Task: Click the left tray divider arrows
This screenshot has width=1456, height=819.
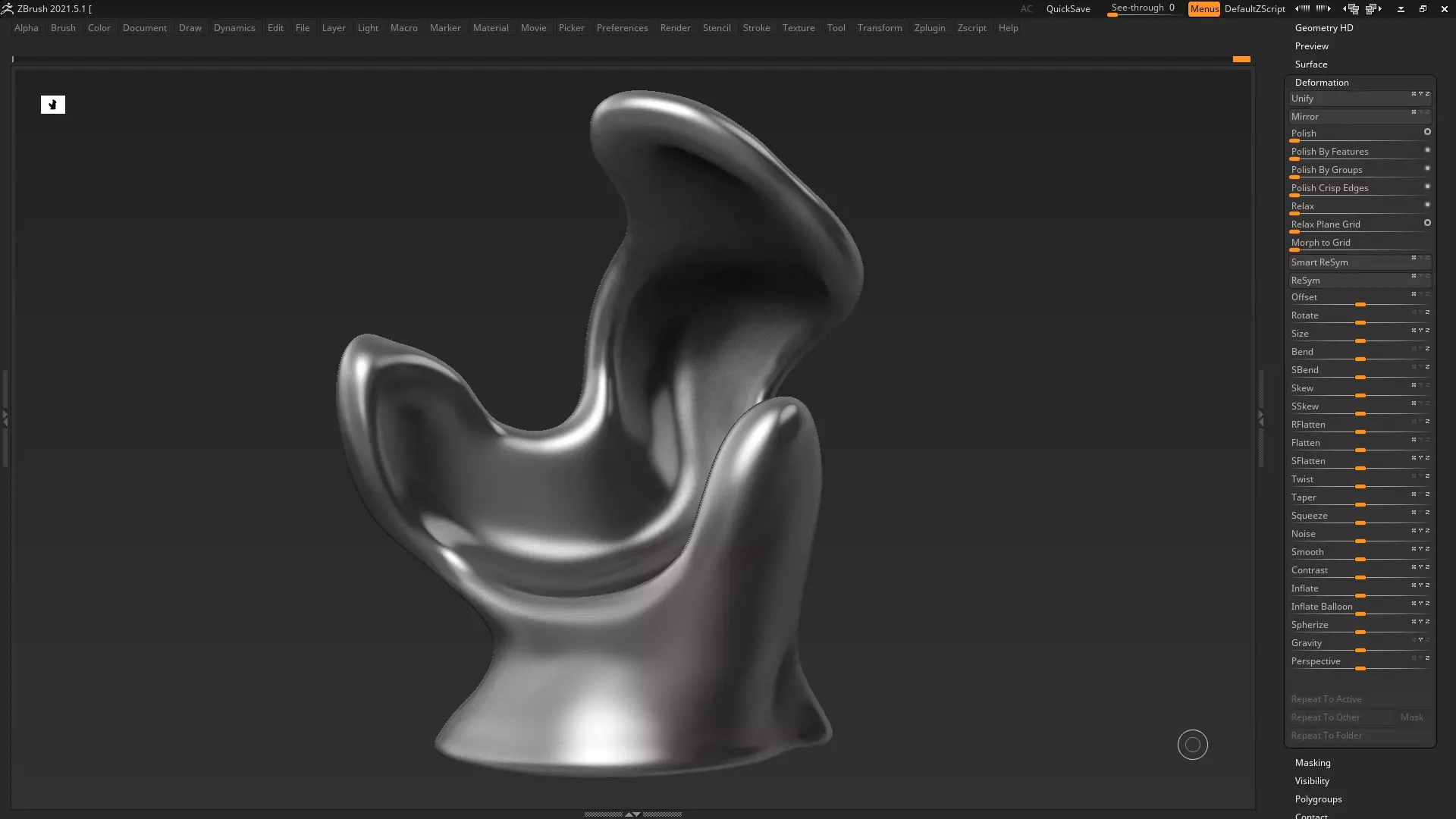Action: [5, 417]
